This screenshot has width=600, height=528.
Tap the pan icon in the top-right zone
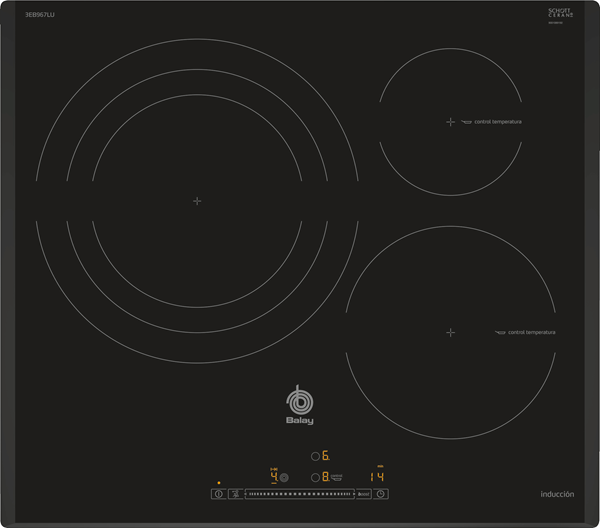(466, 122)
